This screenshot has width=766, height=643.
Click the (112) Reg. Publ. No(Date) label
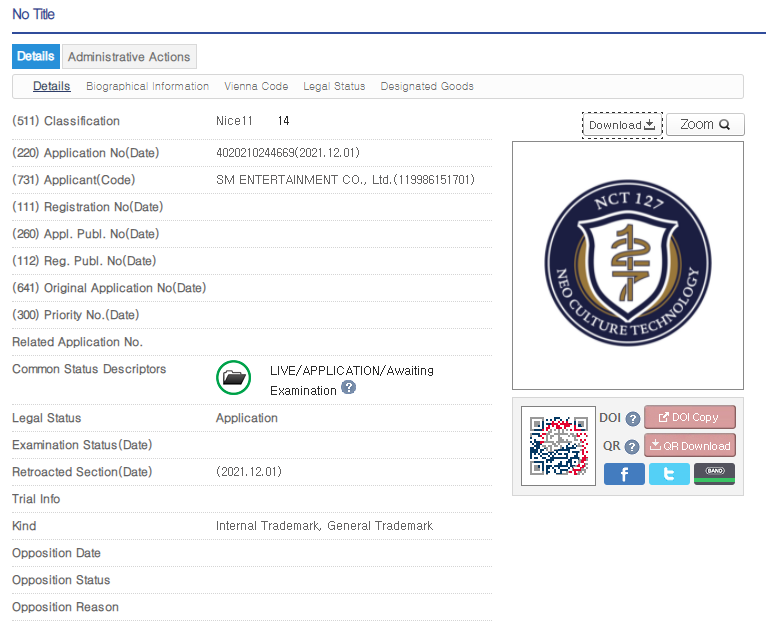tap(84, 261)
